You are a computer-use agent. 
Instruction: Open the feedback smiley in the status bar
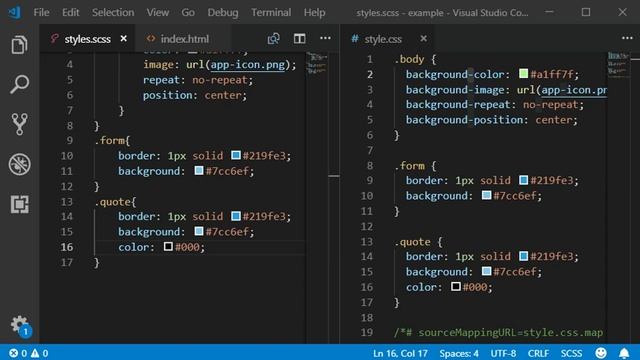tap(601, 353)
